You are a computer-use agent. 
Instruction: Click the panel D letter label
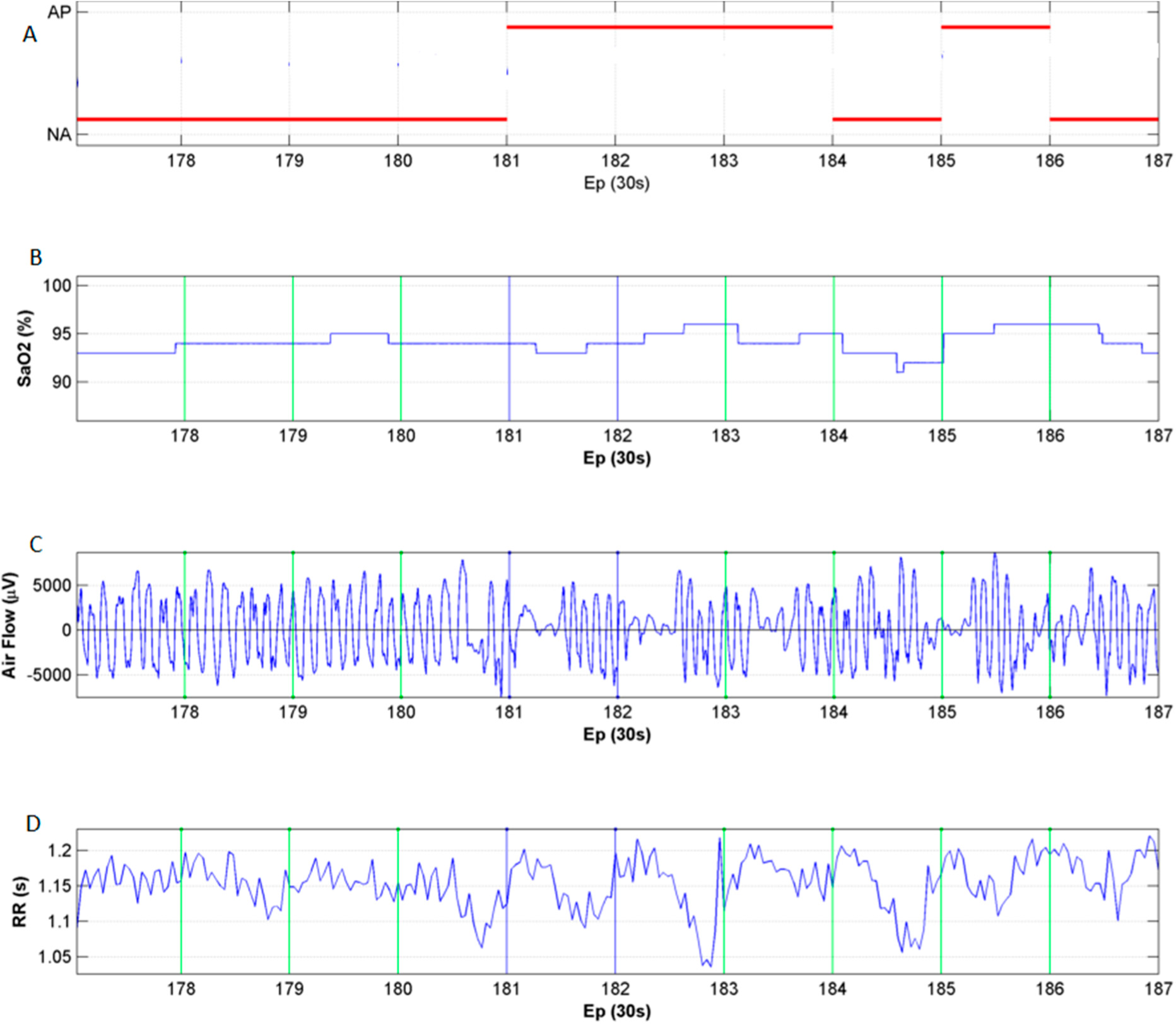pos(33,823)
